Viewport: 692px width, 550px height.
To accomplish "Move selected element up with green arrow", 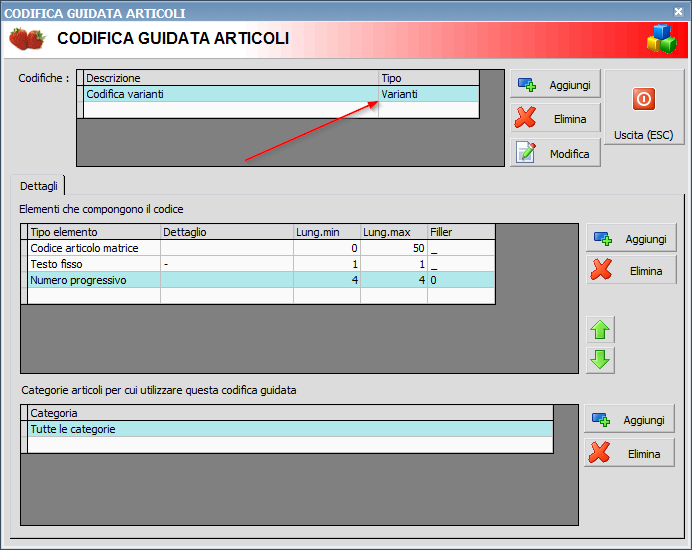I will click(600, 330).
